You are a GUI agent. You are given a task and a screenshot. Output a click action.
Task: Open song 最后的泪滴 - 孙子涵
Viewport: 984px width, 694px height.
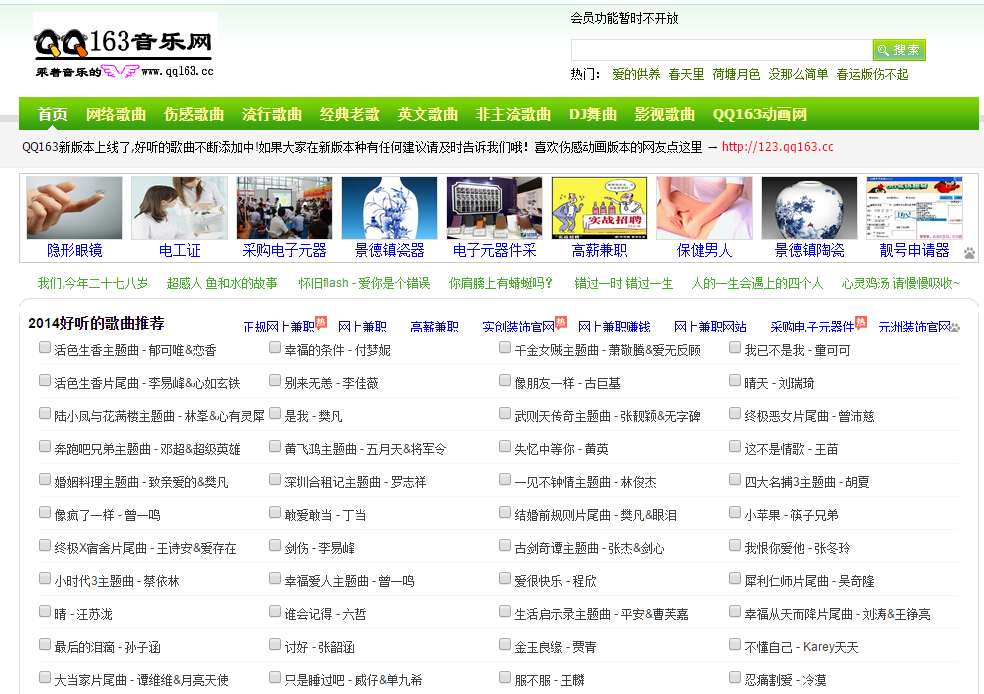(x=107, y=647)
